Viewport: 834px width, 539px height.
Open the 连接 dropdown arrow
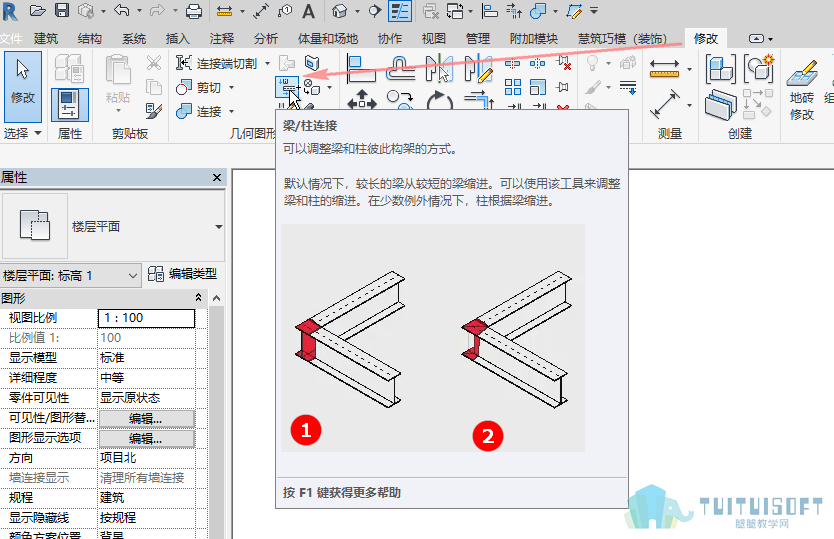tap(231, 111)
